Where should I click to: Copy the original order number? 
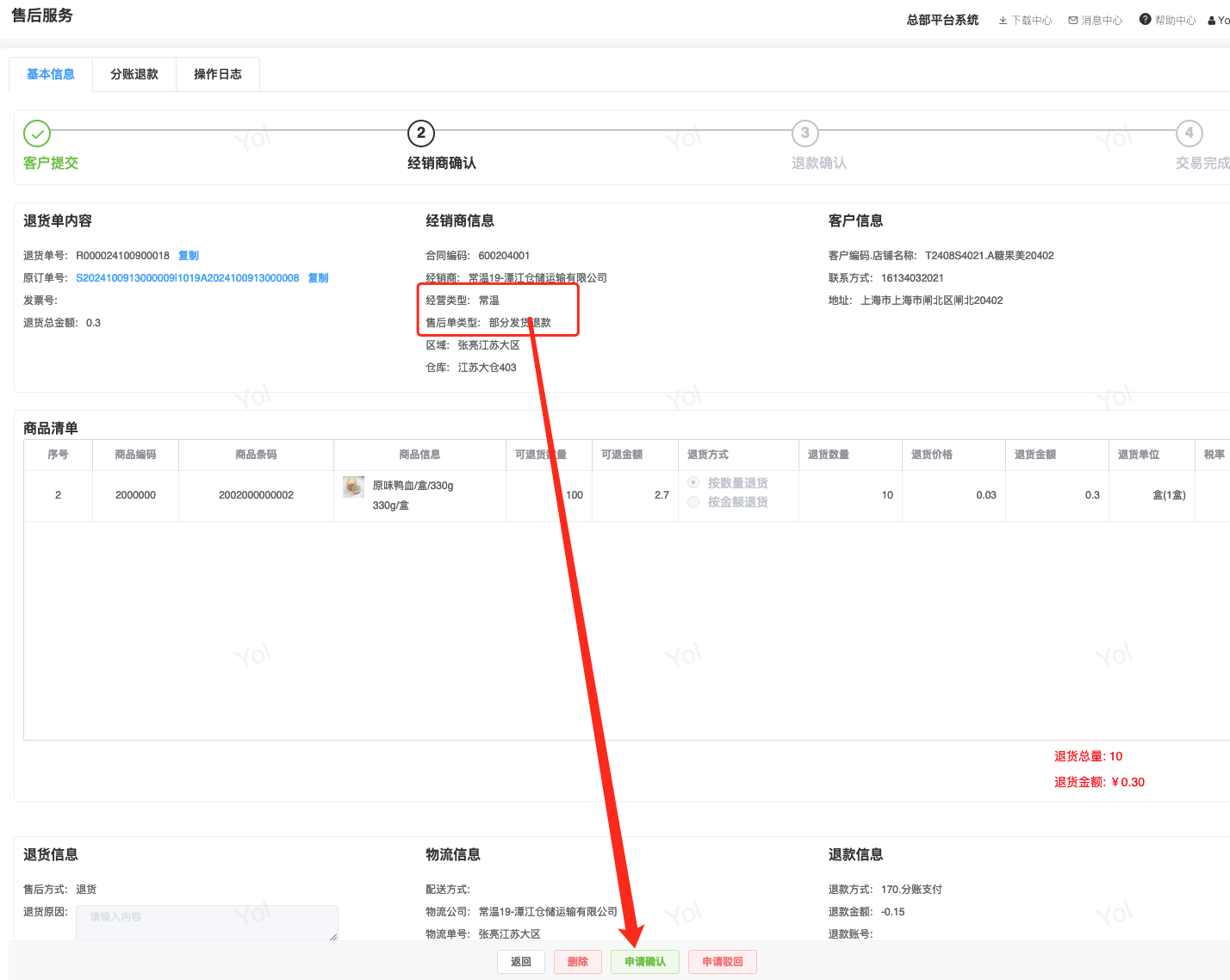[x=319, y=278]
